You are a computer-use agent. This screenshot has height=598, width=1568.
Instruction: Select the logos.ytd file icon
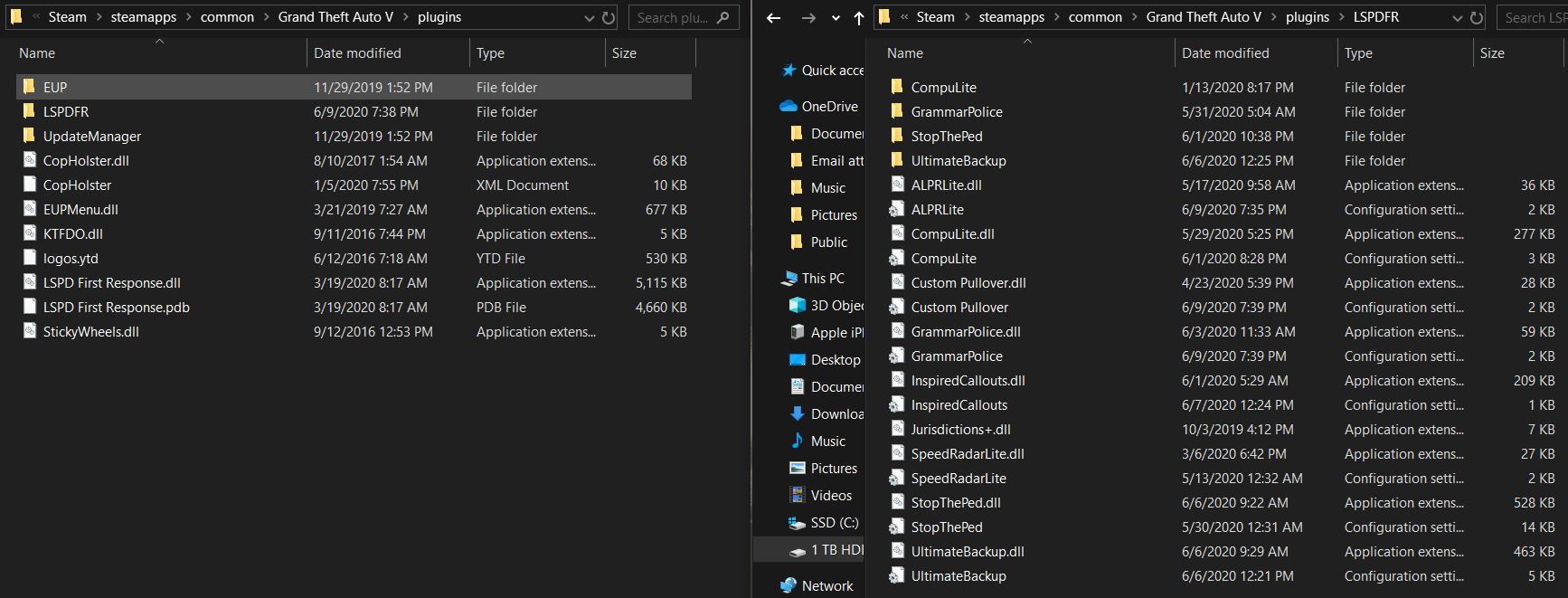click(x=29, y=258)
